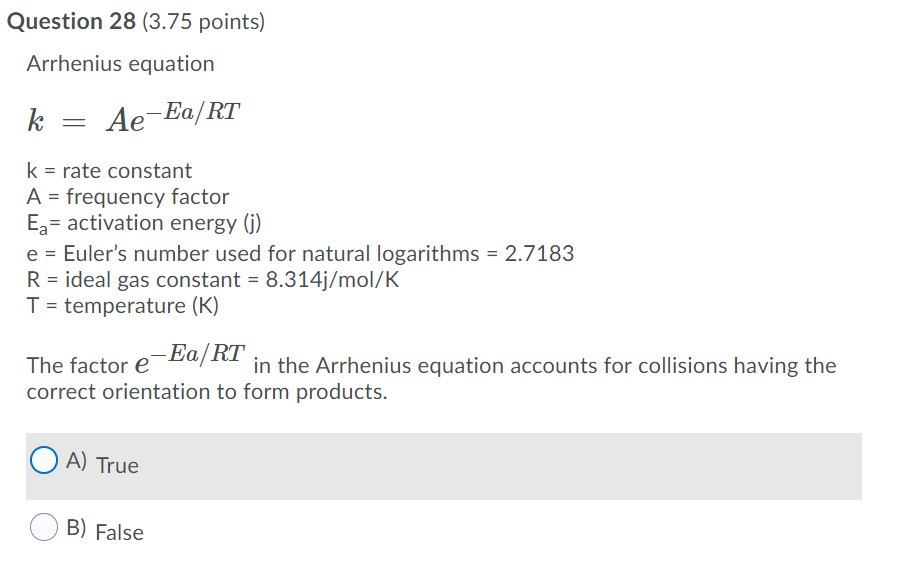Select the radio button for answer A) True

pos(44,460)
